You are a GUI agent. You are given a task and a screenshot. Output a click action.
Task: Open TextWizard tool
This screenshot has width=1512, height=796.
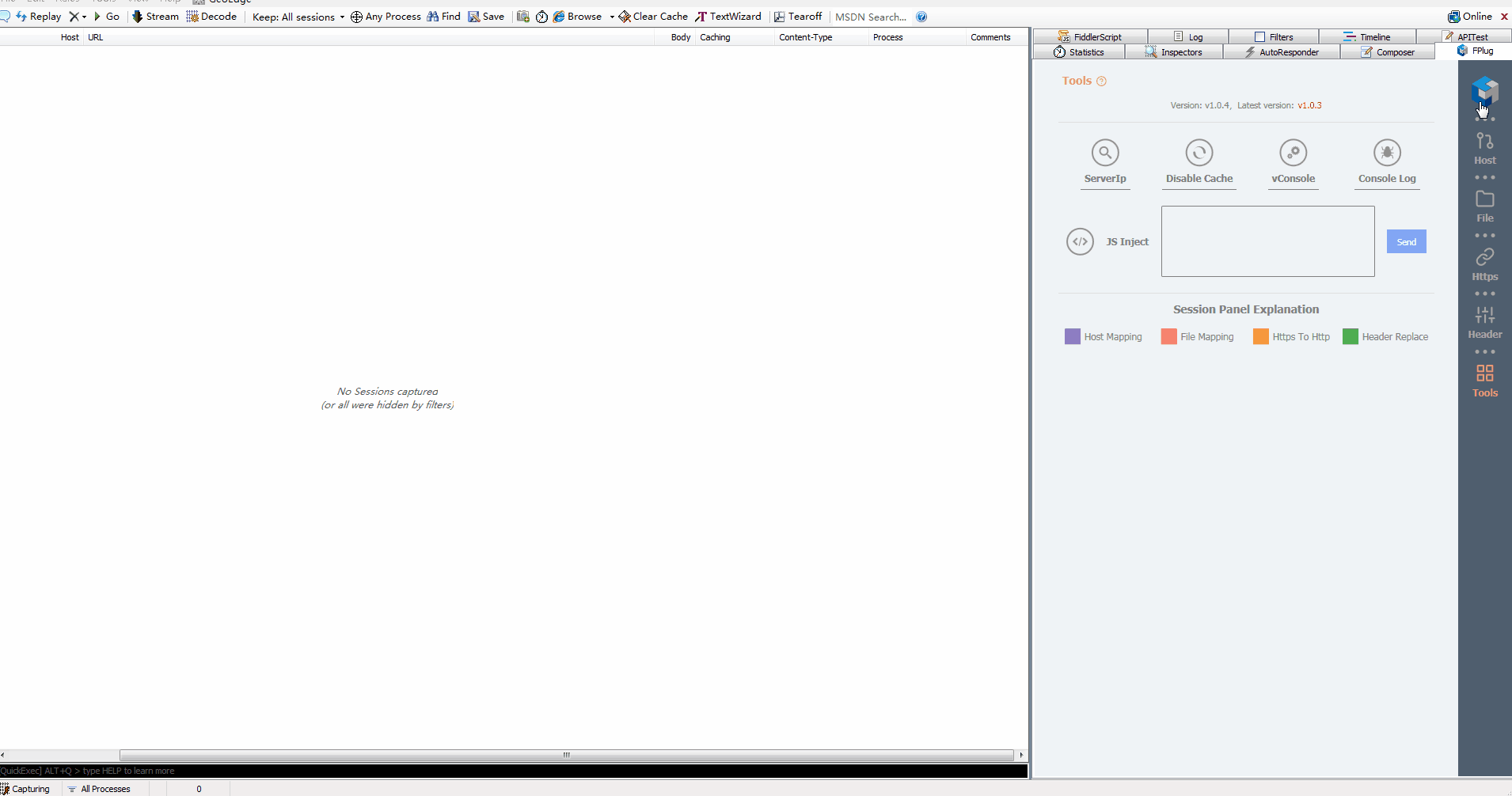[728, 17]
